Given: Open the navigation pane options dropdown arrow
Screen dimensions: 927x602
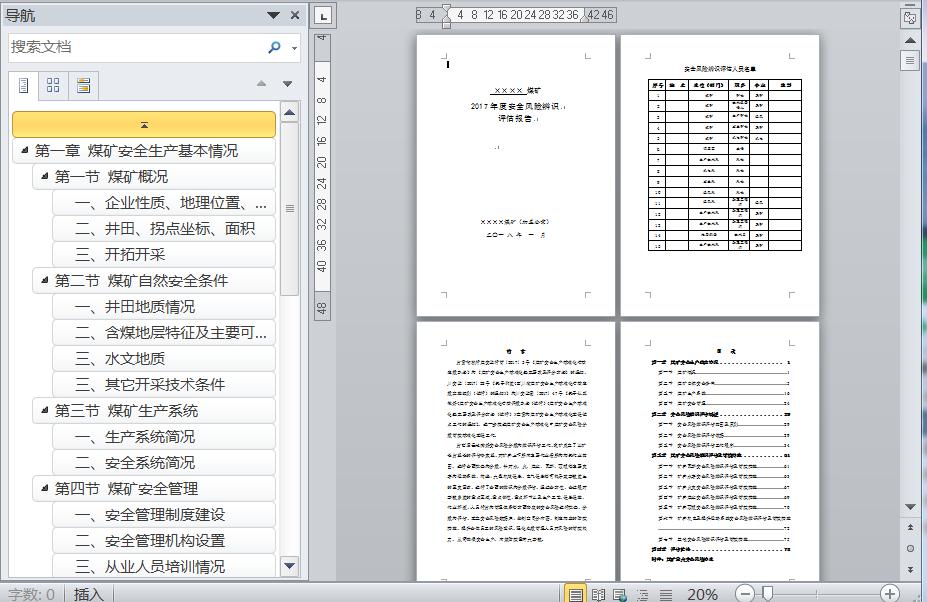Looking at the screenshot, I should tap(273, 15).
